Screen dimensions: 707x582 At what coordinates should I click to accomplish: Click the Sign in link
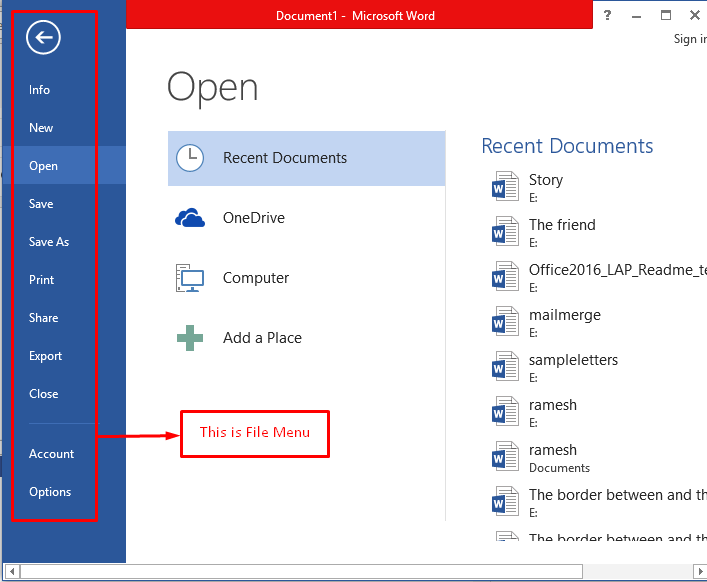[690, 39]
